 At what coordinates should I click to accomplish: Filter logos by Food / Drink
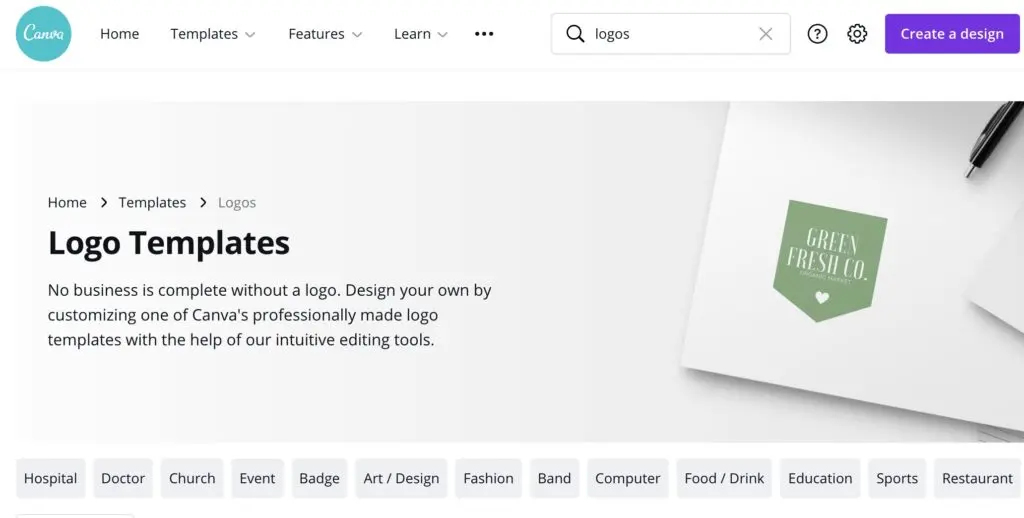coord(724,478)
